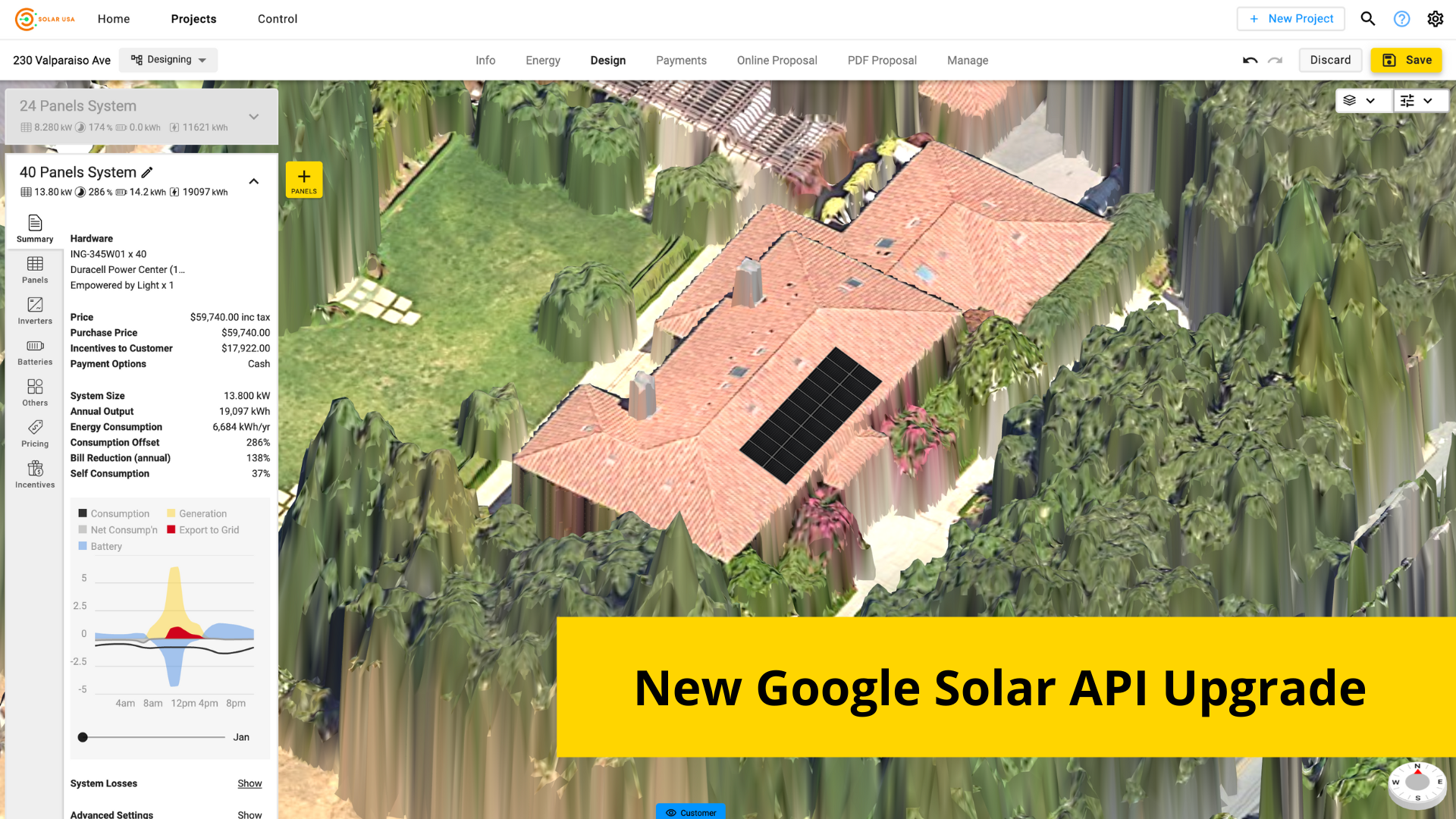
Task: Switch to the Manage tab
Action: click(968, 61)
